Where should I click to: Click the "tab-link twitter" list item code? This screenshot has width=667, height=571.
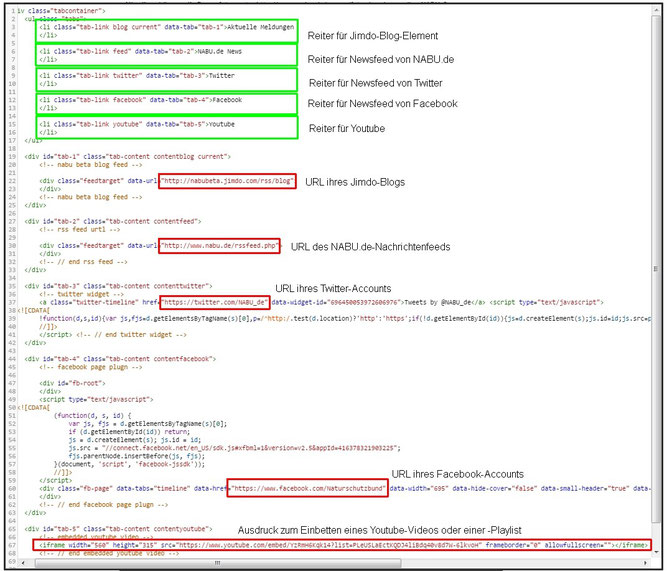(x=167, y=79)
